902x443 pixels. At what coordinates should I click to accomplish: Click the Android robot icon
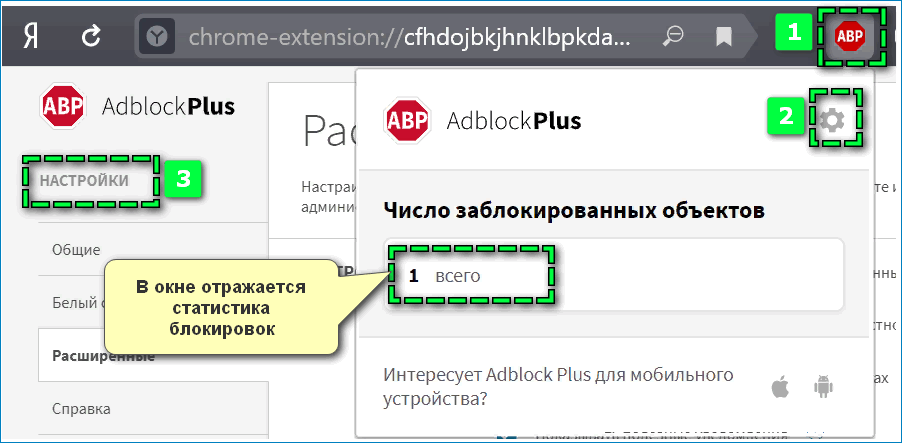[x=824, y=386]
